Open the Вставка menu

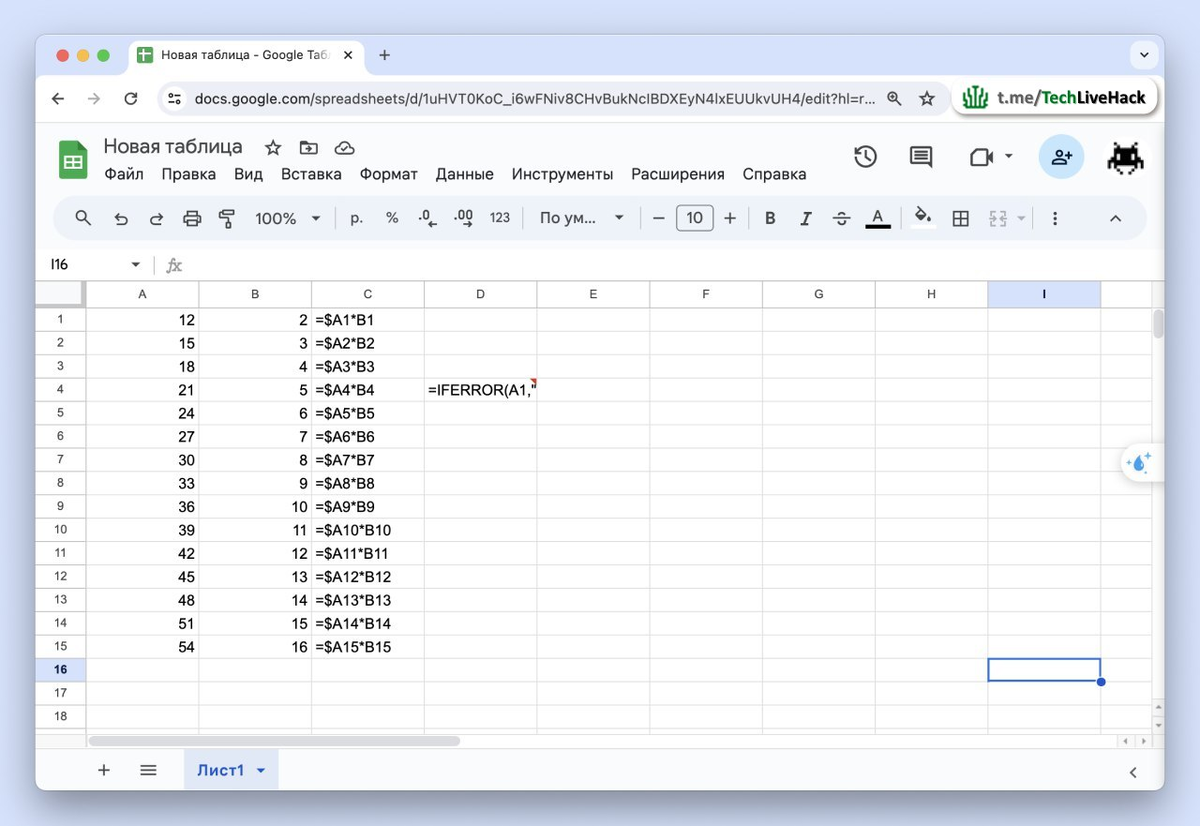(x=311, y=174)
